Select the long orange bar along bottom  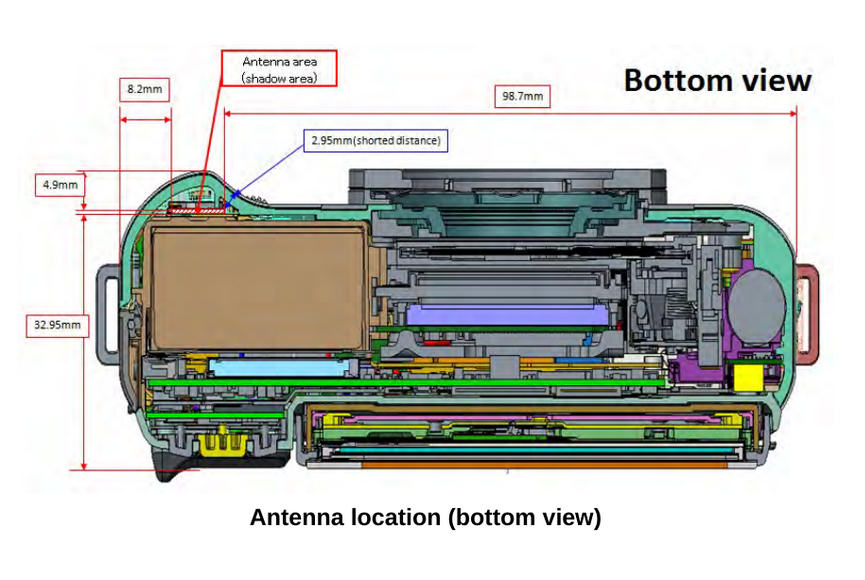[545, 465]
